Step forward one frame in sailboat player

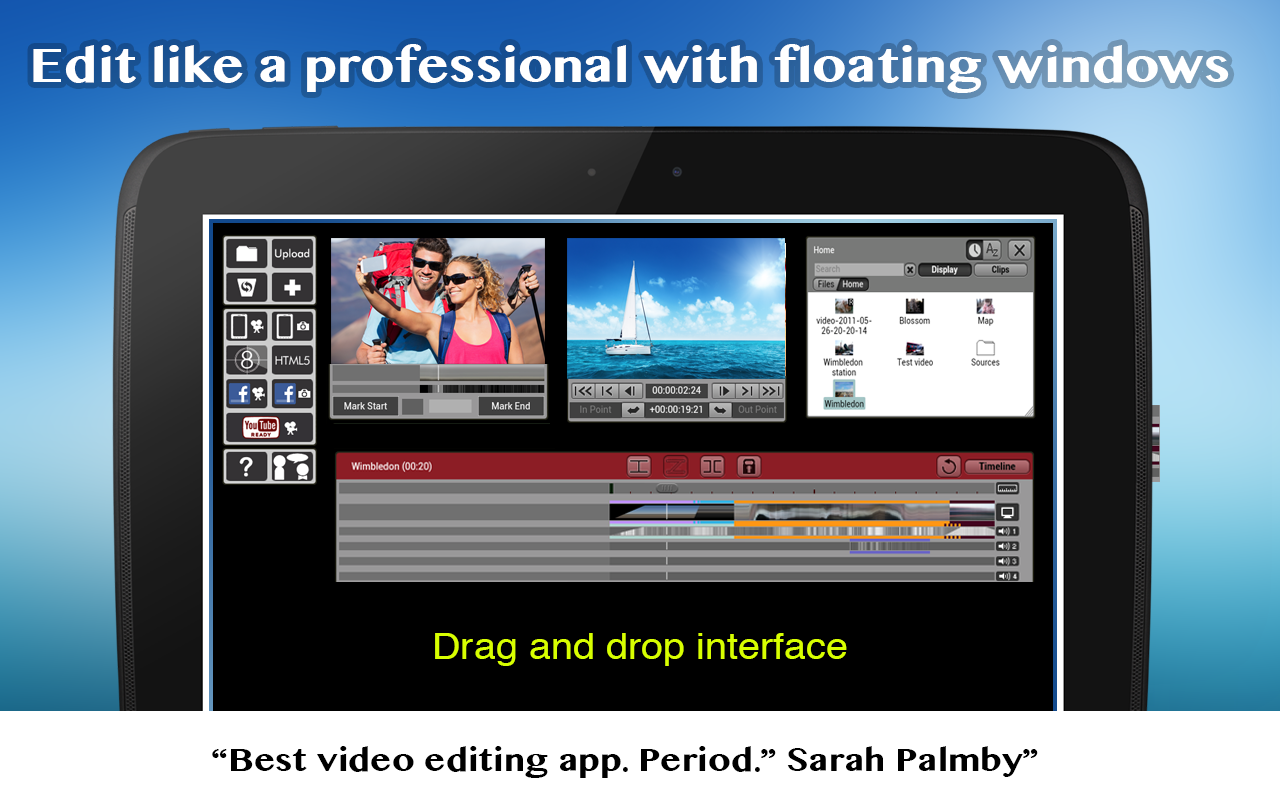click(x=723, y=391)
